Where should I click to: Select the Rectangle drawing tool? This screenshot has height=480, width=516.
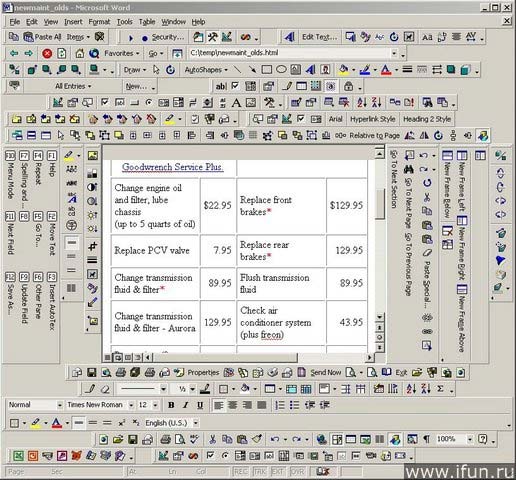(267, 70)
